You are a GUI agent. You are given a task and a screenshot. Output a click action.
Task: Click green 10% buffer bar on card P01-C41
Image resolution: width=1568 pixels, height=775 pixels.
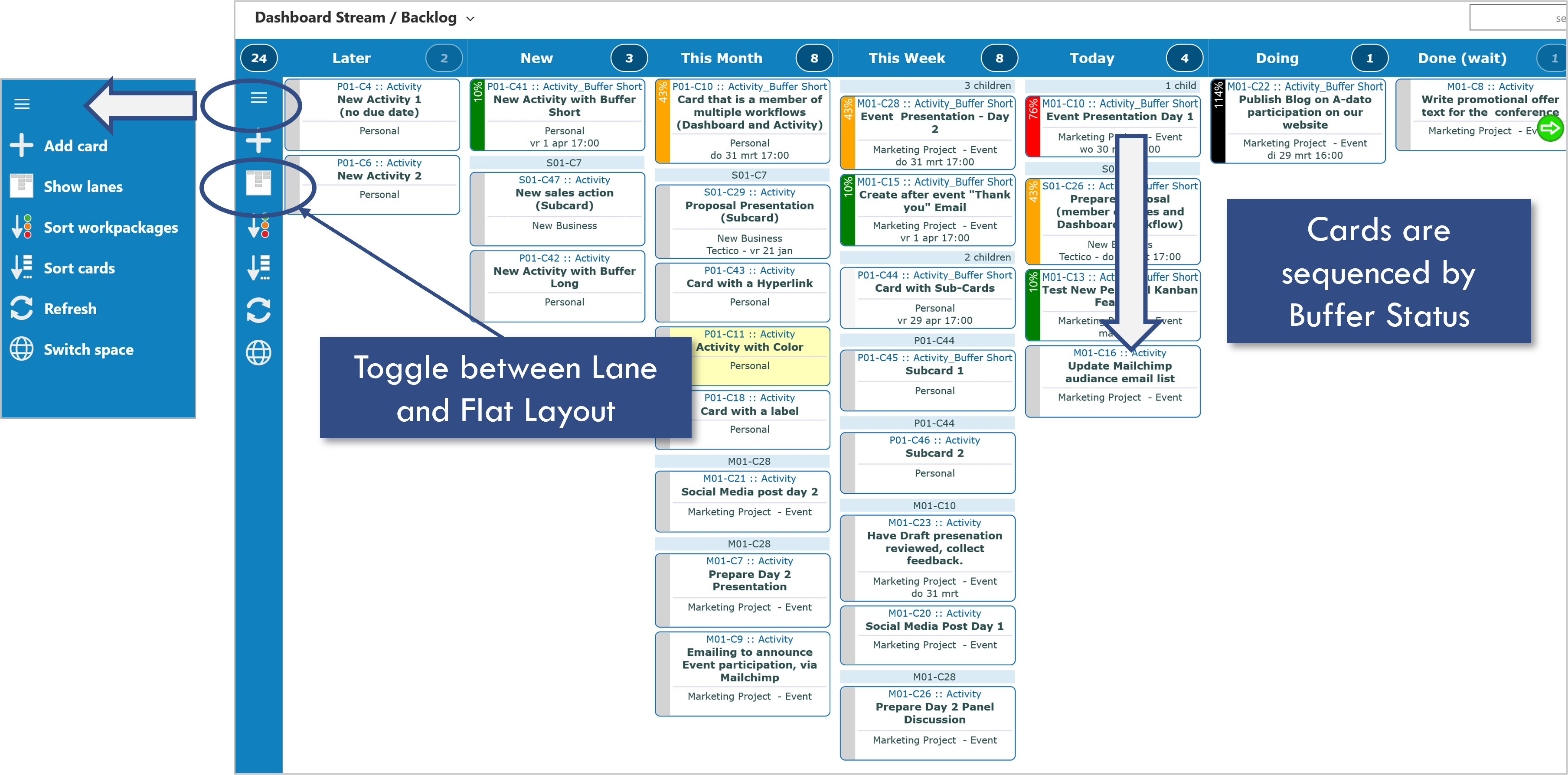coord(478,115)
